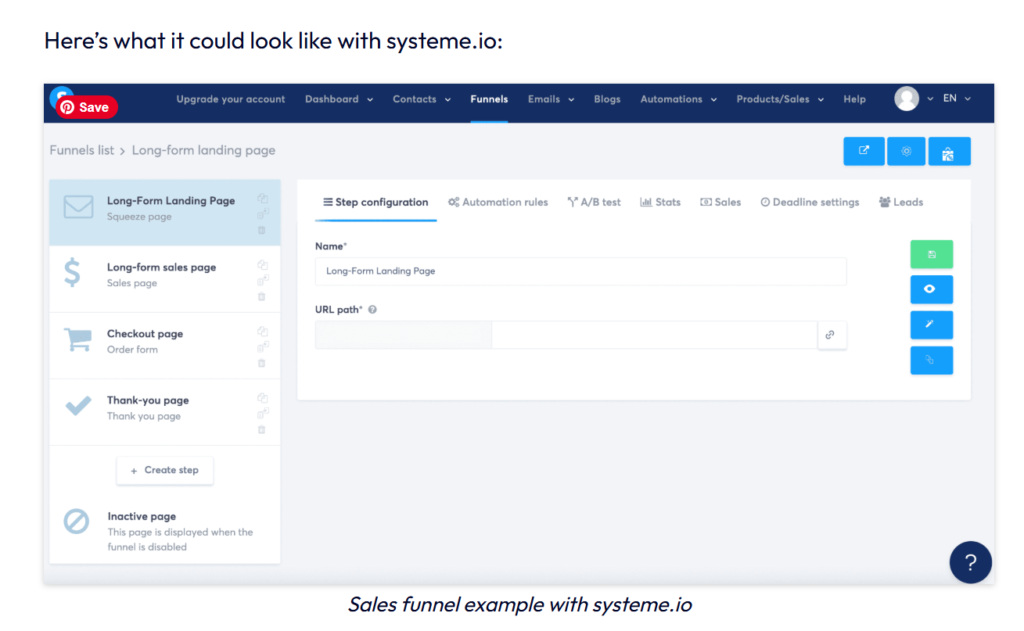Open page editor with magic wand button
The width and height of the screenshot is (1024, 631).
click(x=931, y=325)
